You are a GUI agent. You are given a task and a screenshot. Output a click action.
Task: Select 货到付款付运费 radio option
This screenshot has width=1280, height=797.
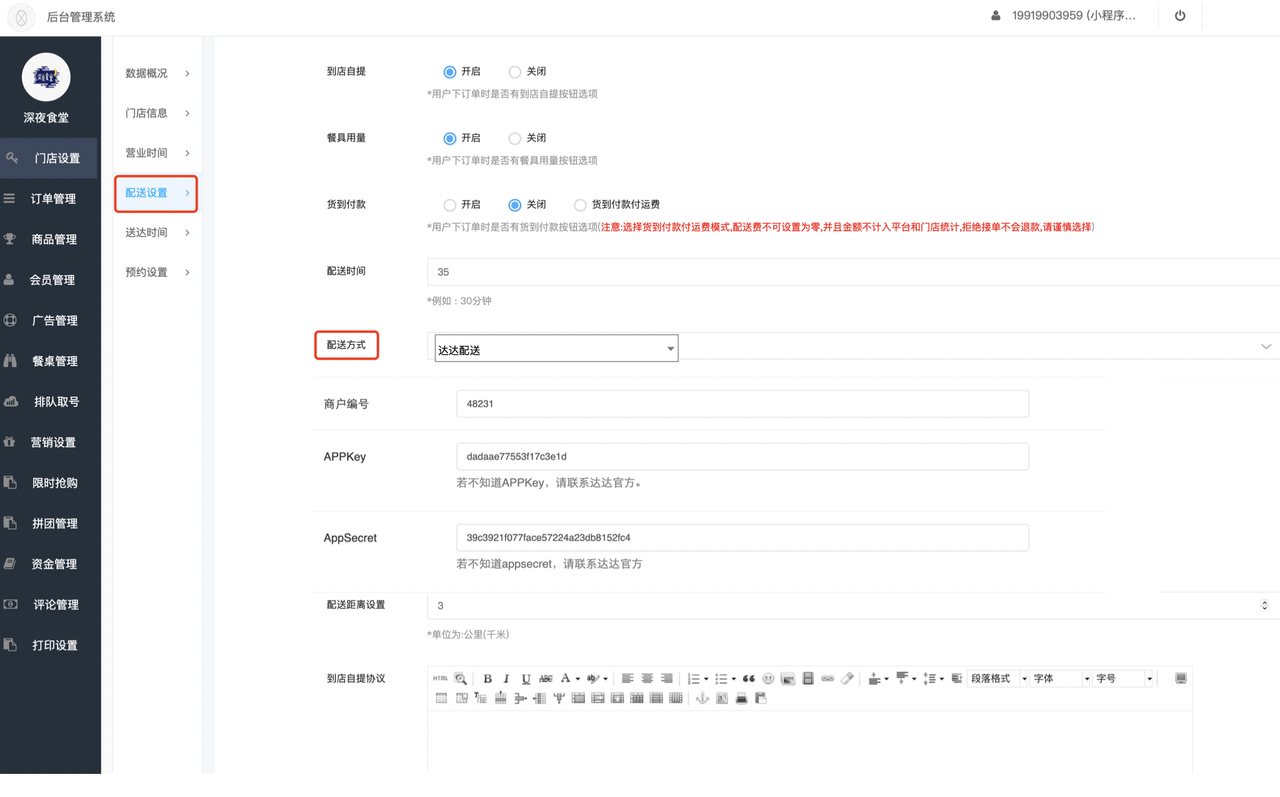[x=579, y=205]
